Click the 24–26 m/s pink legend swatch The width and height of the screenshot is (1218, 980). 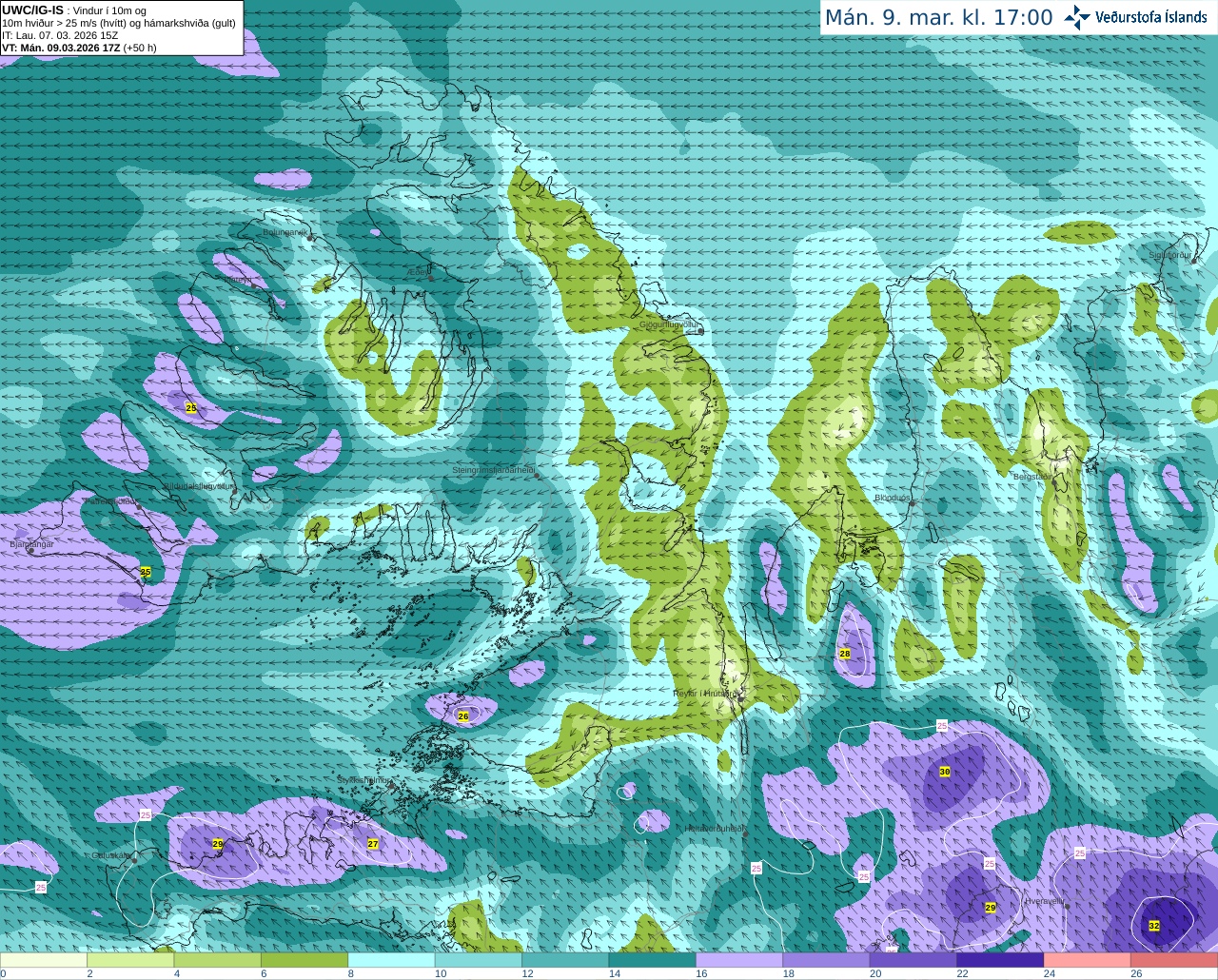point(1088,960)
